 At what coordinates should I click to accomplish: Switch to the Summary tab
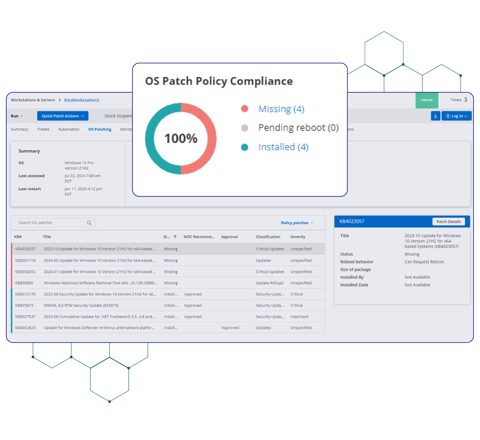coord(19,129)
